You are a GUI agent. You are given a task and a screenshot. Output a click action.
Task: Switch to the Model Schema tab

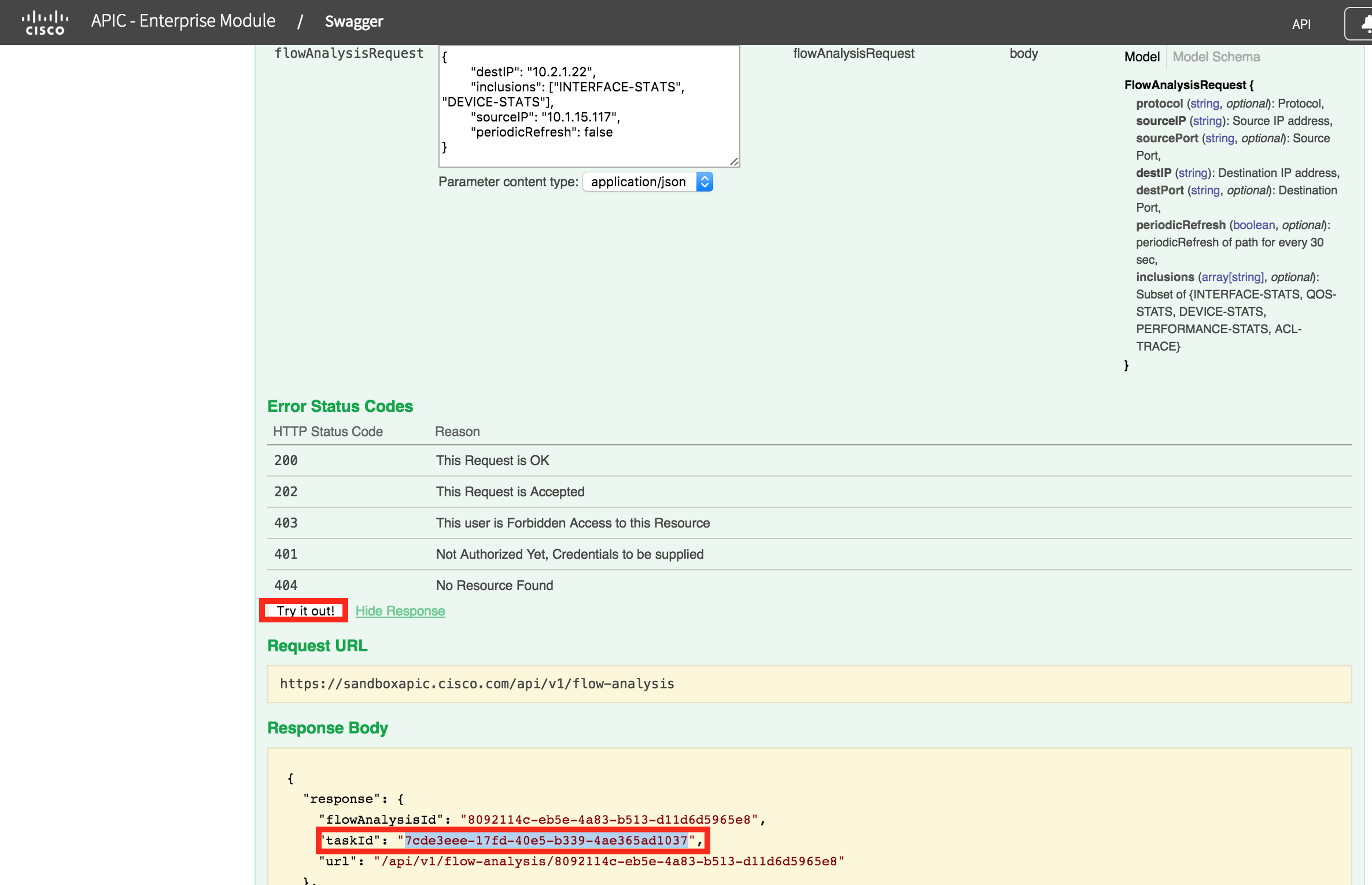pyautogui.click(x=1216, y=57)
